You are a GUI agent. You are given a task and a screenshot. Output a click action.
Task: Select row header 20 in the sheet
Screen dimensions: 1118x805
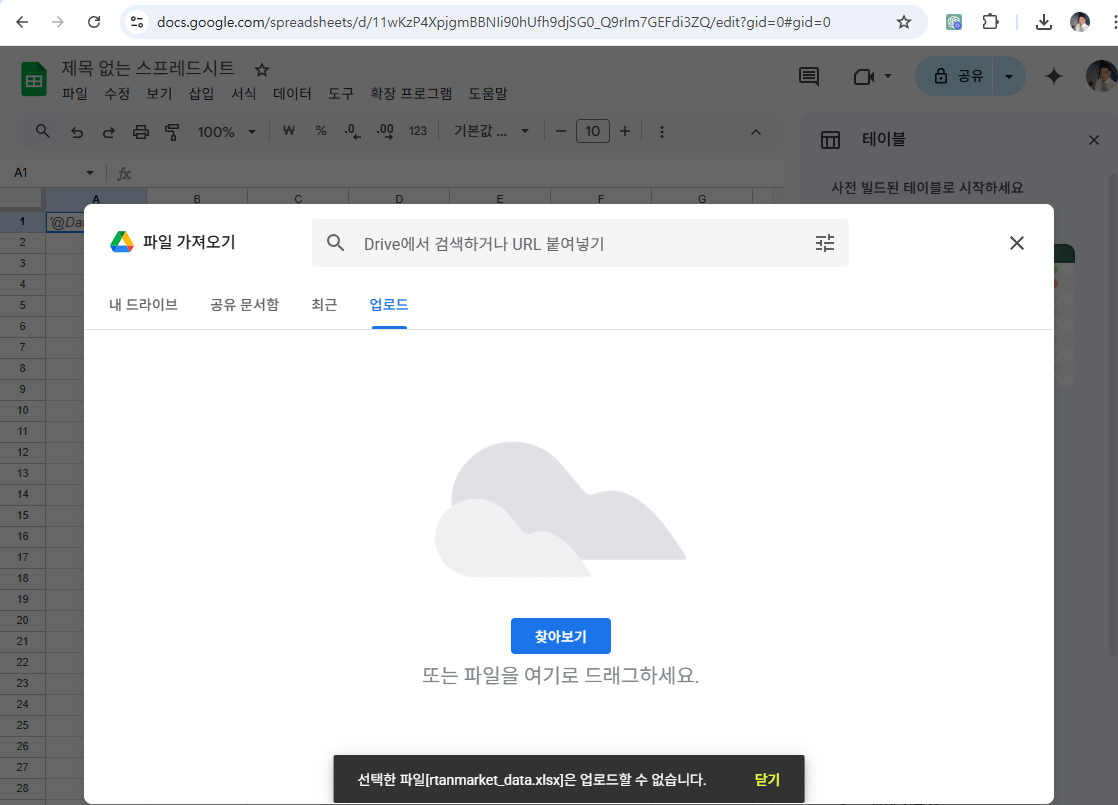click(x=22, y=620)
